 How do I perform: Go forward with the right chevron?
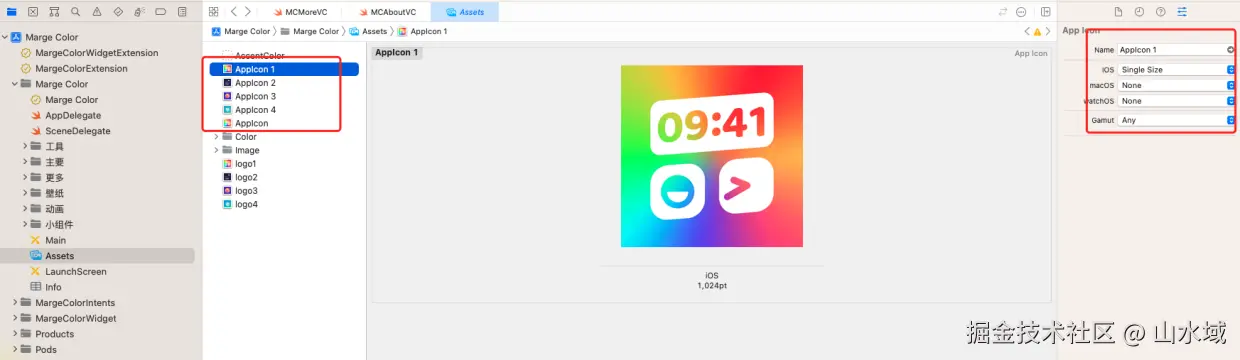coord(249,12)
